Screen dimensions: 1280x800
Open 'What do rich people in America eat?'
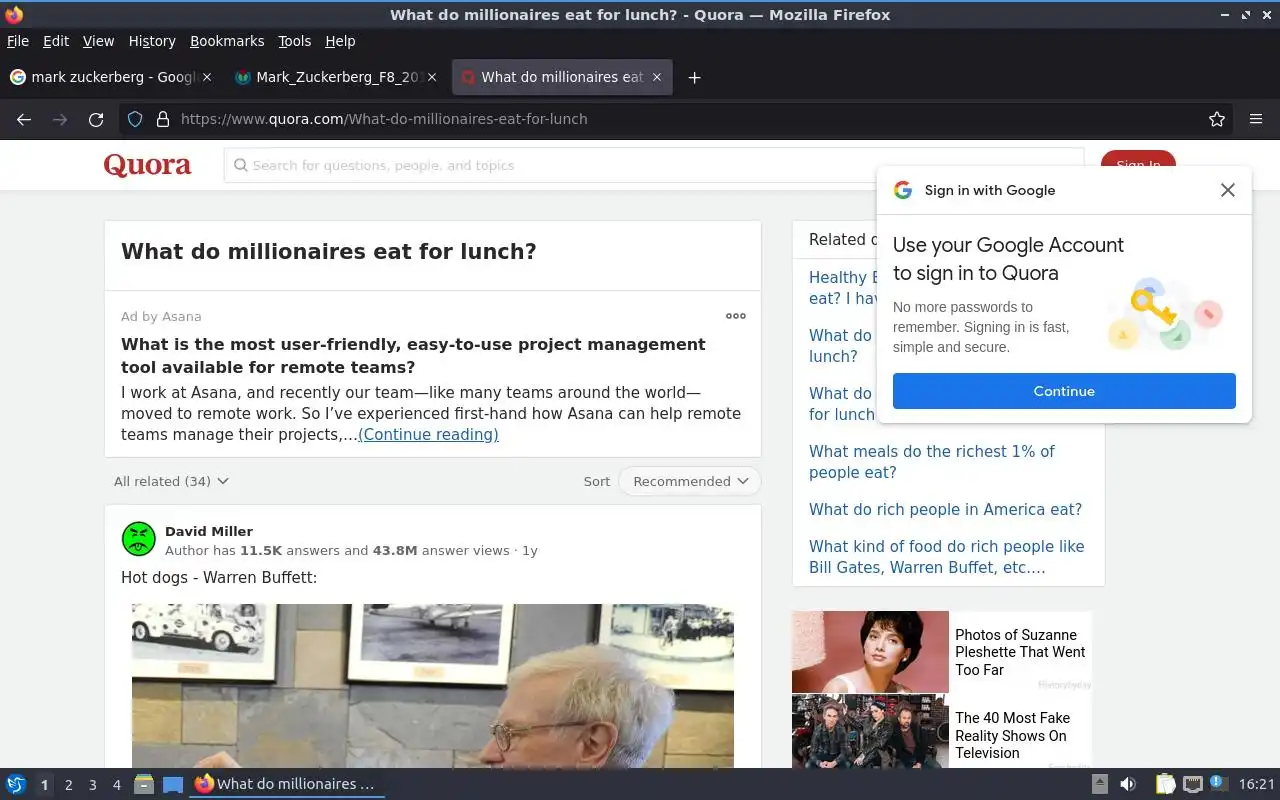point(945,509)
